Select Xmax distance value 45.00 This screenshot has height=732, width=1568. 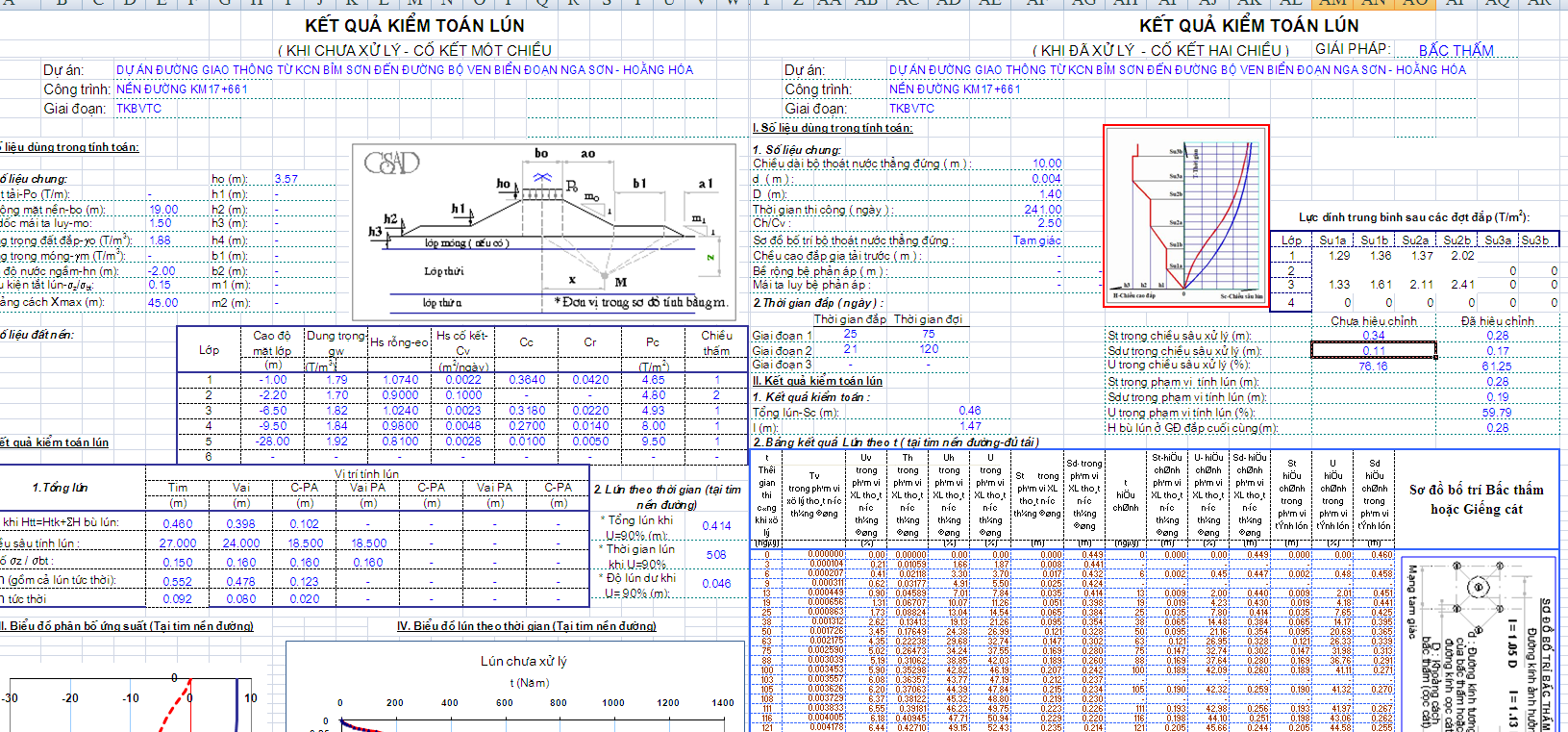162,302
